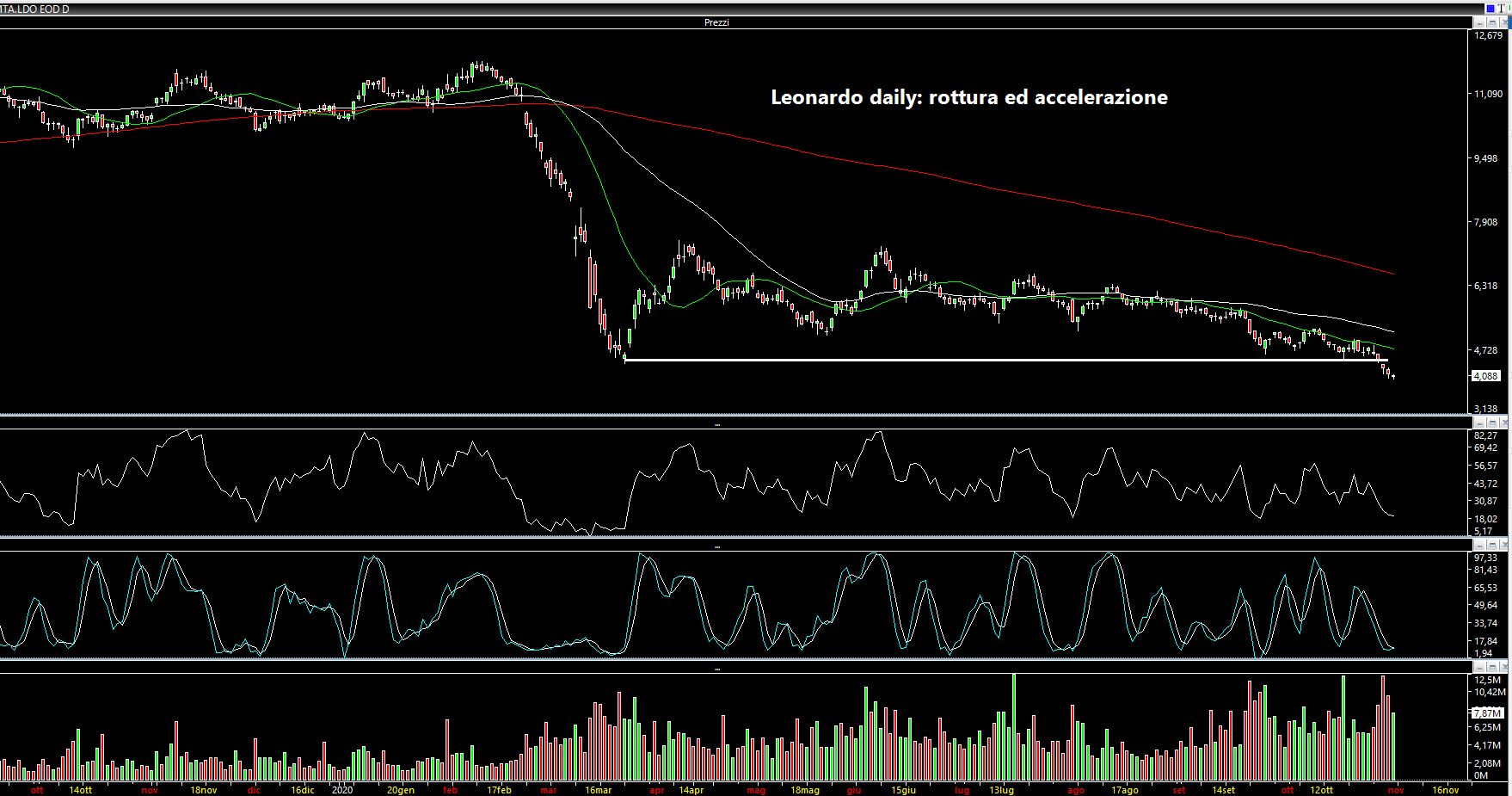Click the 9,498 price axis label
The width and height of the screenshot is (1512, 796).
[x=1488, y=158]
